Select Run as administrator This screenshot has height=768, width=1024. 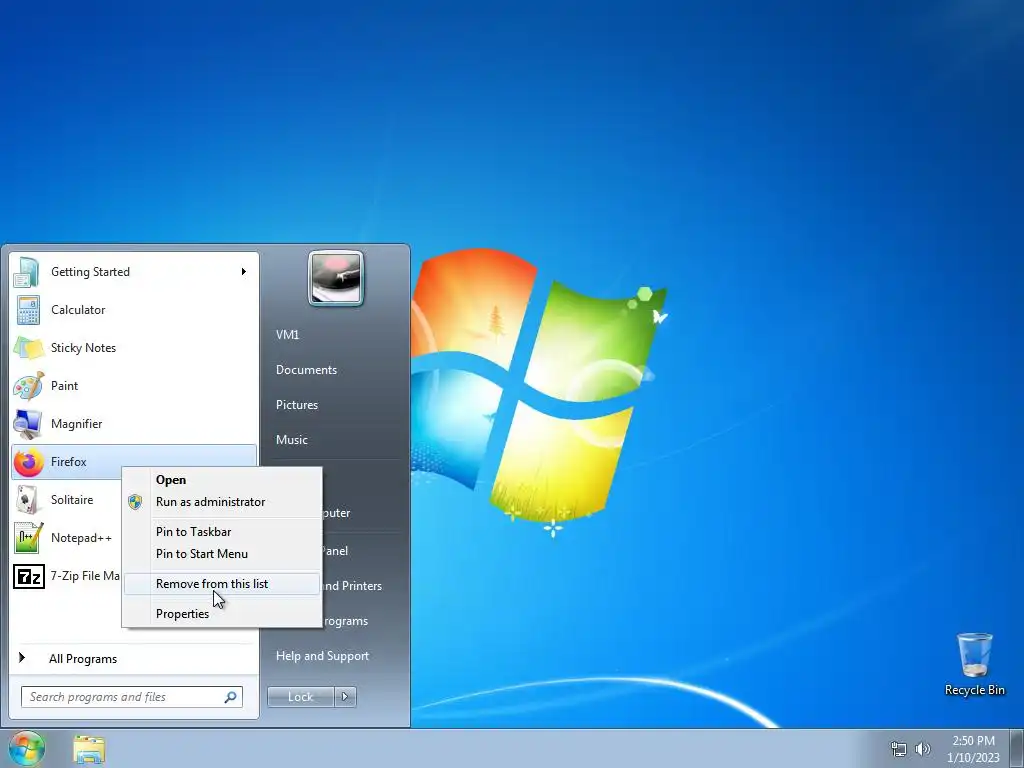pos(222,502)
